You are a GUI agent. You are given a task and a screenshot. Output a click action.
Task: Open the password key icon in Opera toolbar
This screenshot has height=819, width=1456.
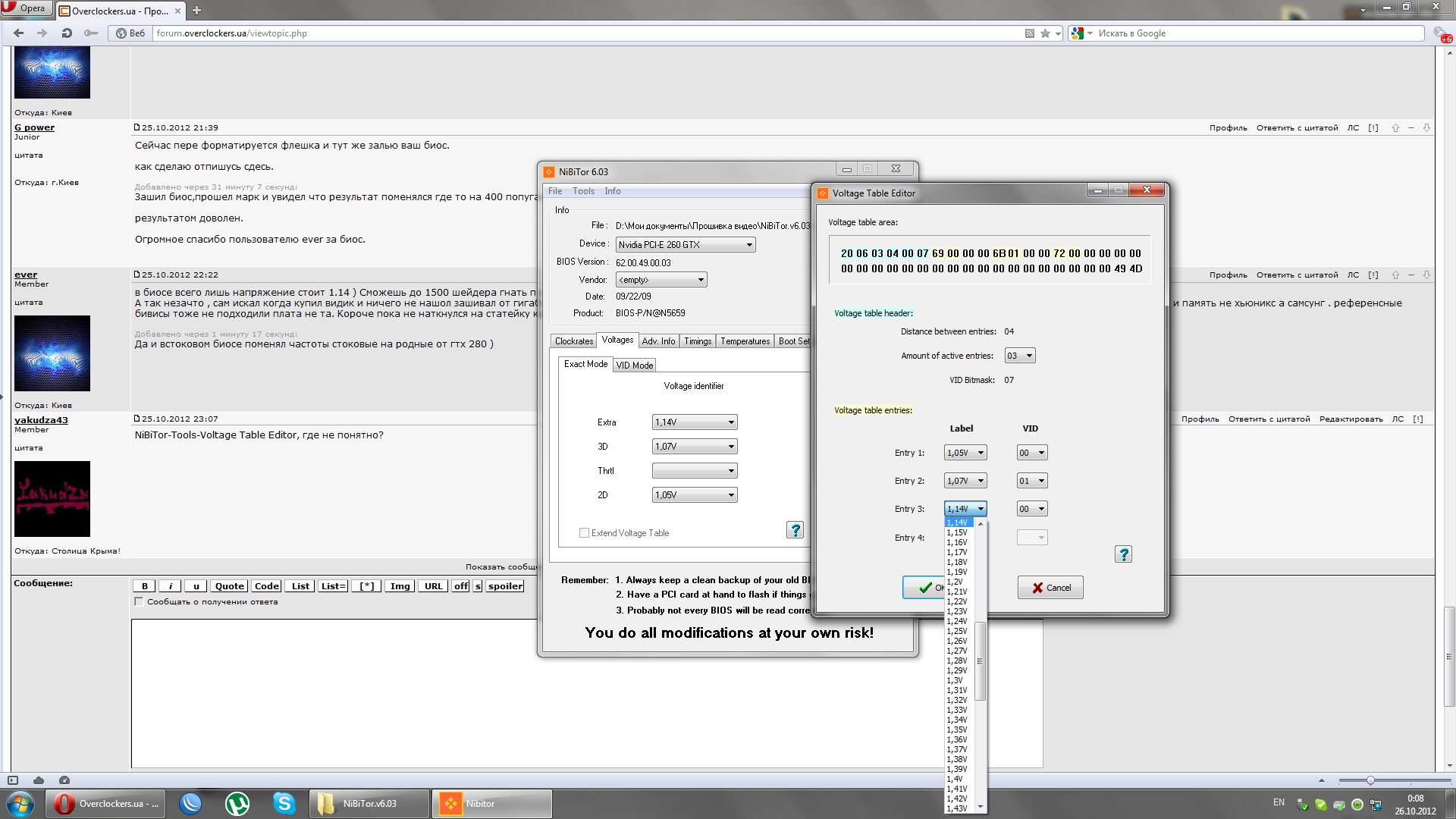coord(91,33)
